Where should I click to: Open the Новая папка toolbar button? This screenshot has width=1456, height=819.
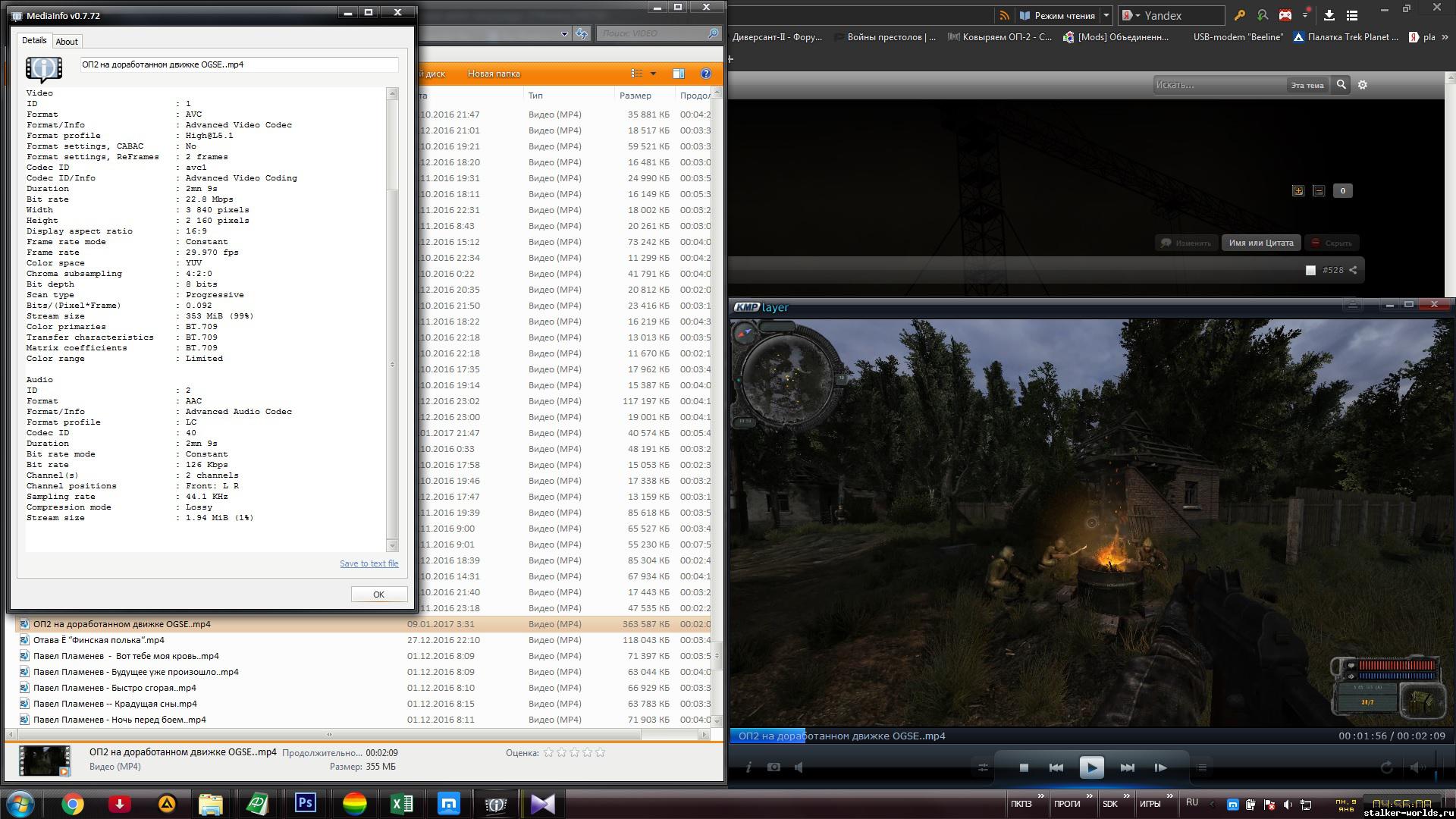click(x=494, y=74)
